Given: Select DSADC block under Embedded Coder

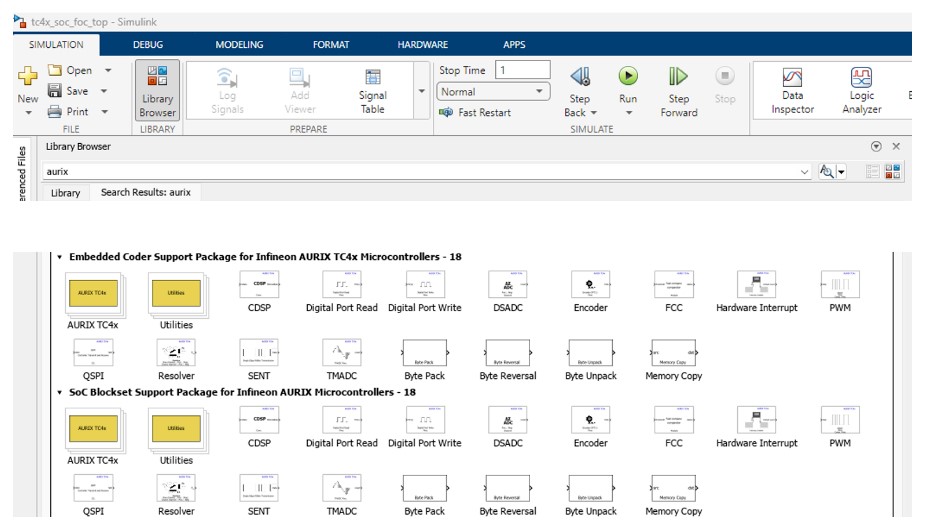Looking at the screenshot, I should pyautogui.click(x=508, y=291).
